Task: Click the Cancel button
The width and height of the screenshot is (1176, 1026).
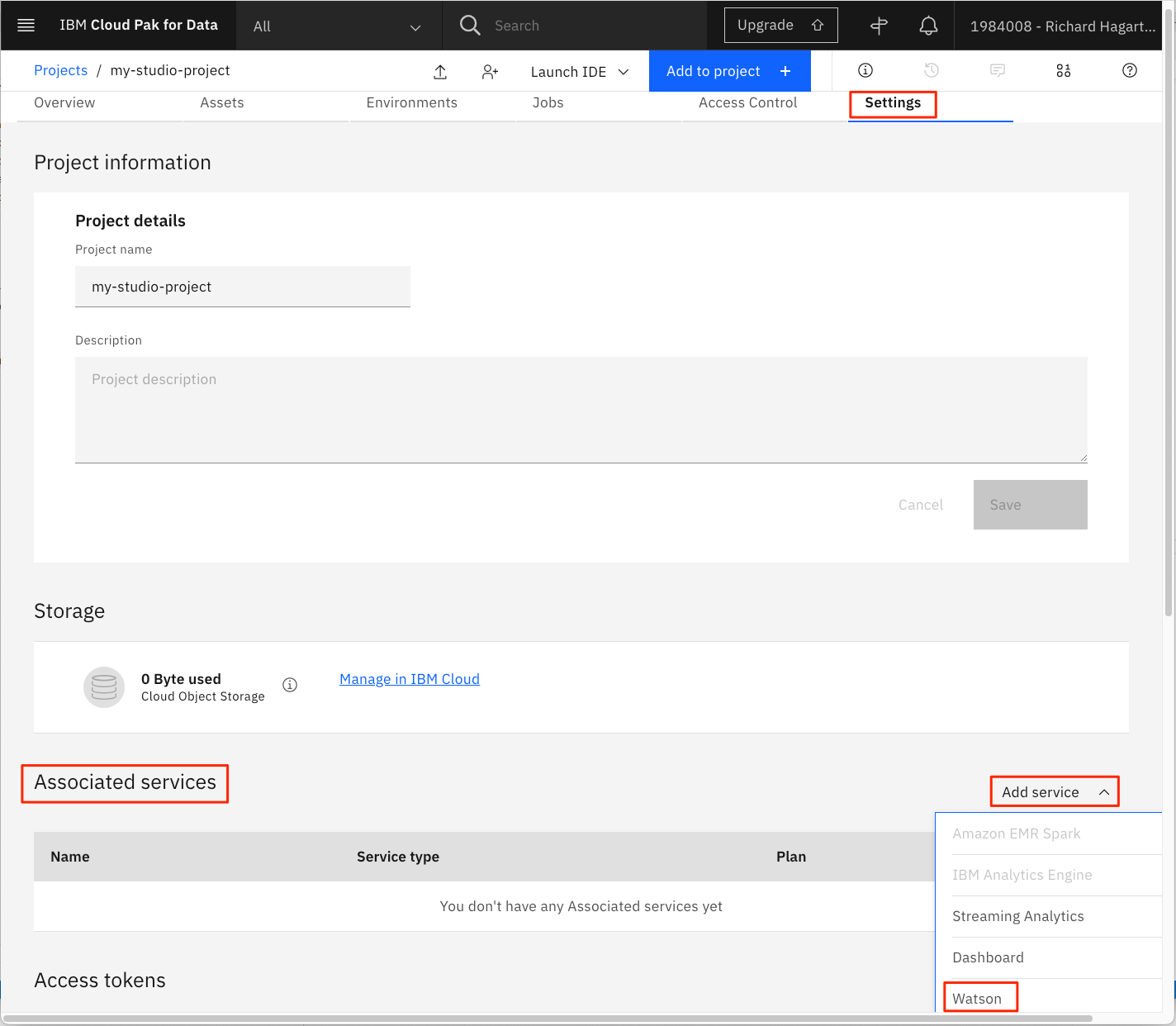Action: 921,505
